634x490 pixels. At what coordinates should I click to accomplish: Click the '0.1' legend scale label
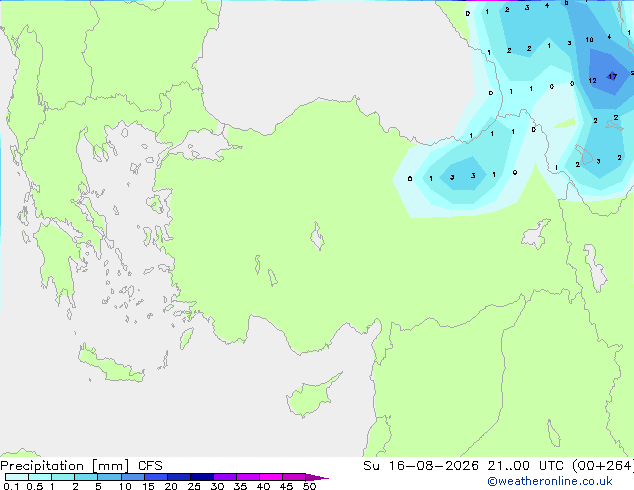click(11, 486)
